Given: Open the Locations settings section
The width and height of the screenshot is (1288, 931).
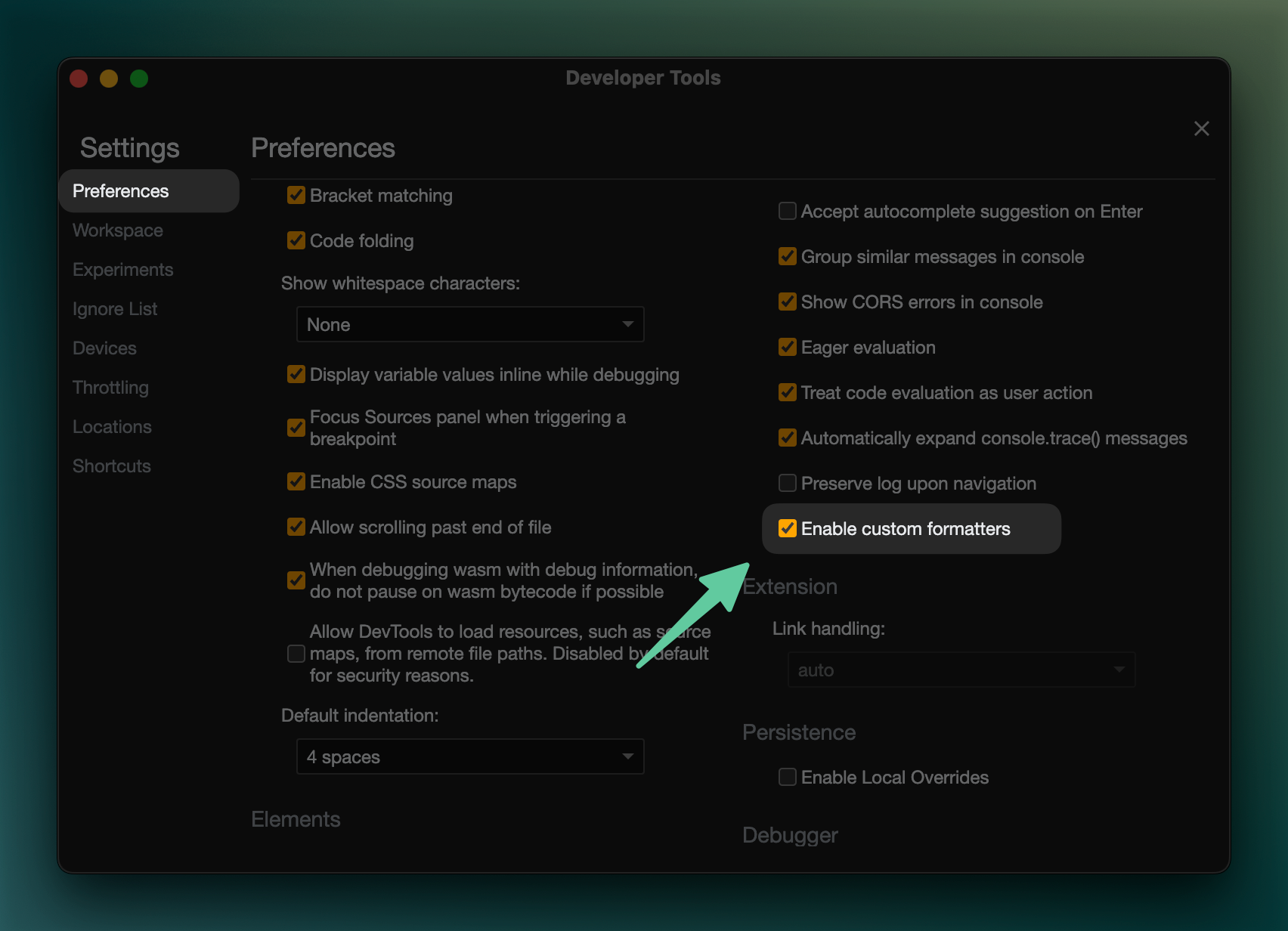Looking at the screenshot, I should click(x=112, y=426).
